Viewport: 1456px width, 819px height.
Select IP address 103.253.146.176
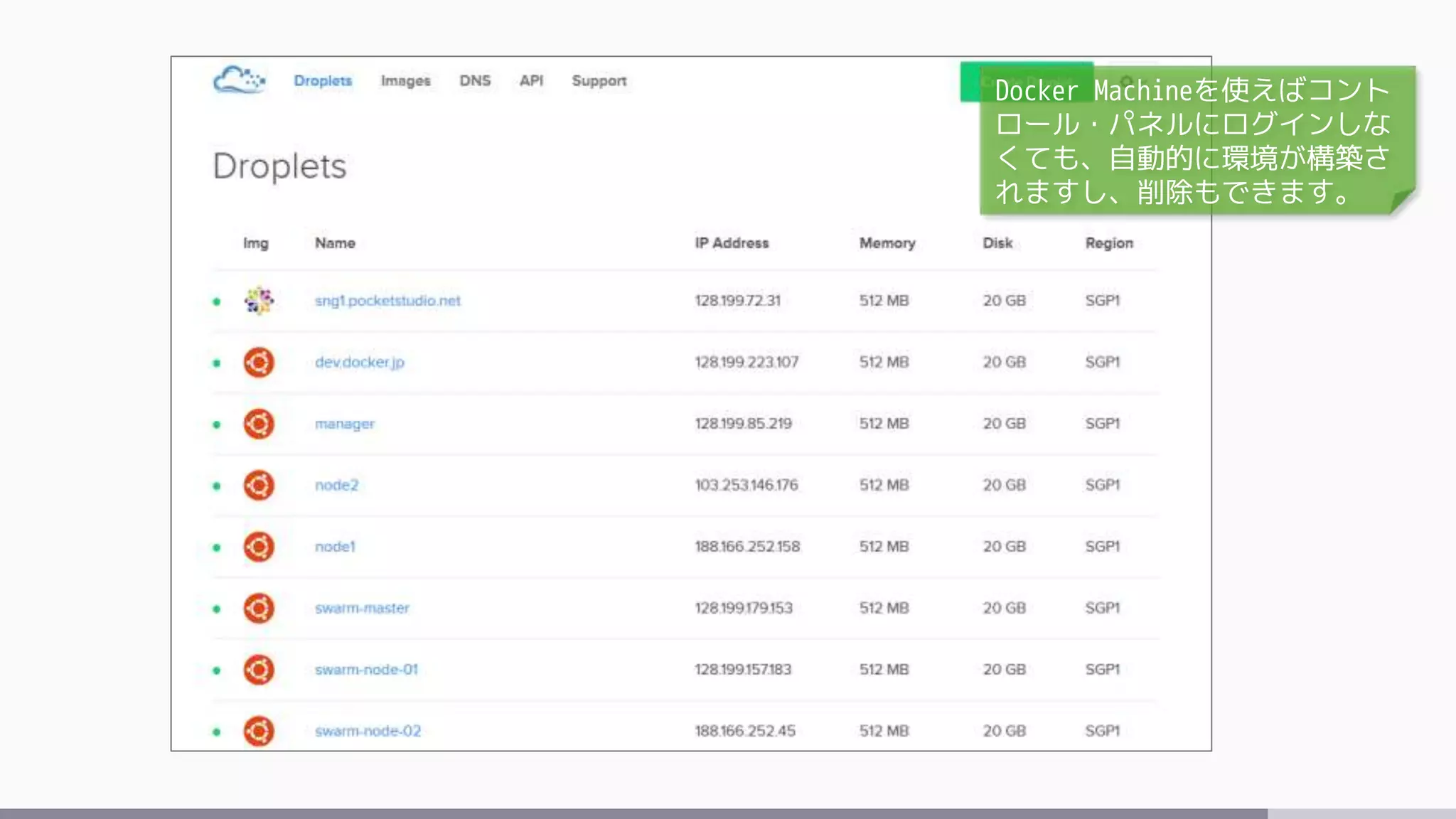pyautogui.click(x=746, y=485)
